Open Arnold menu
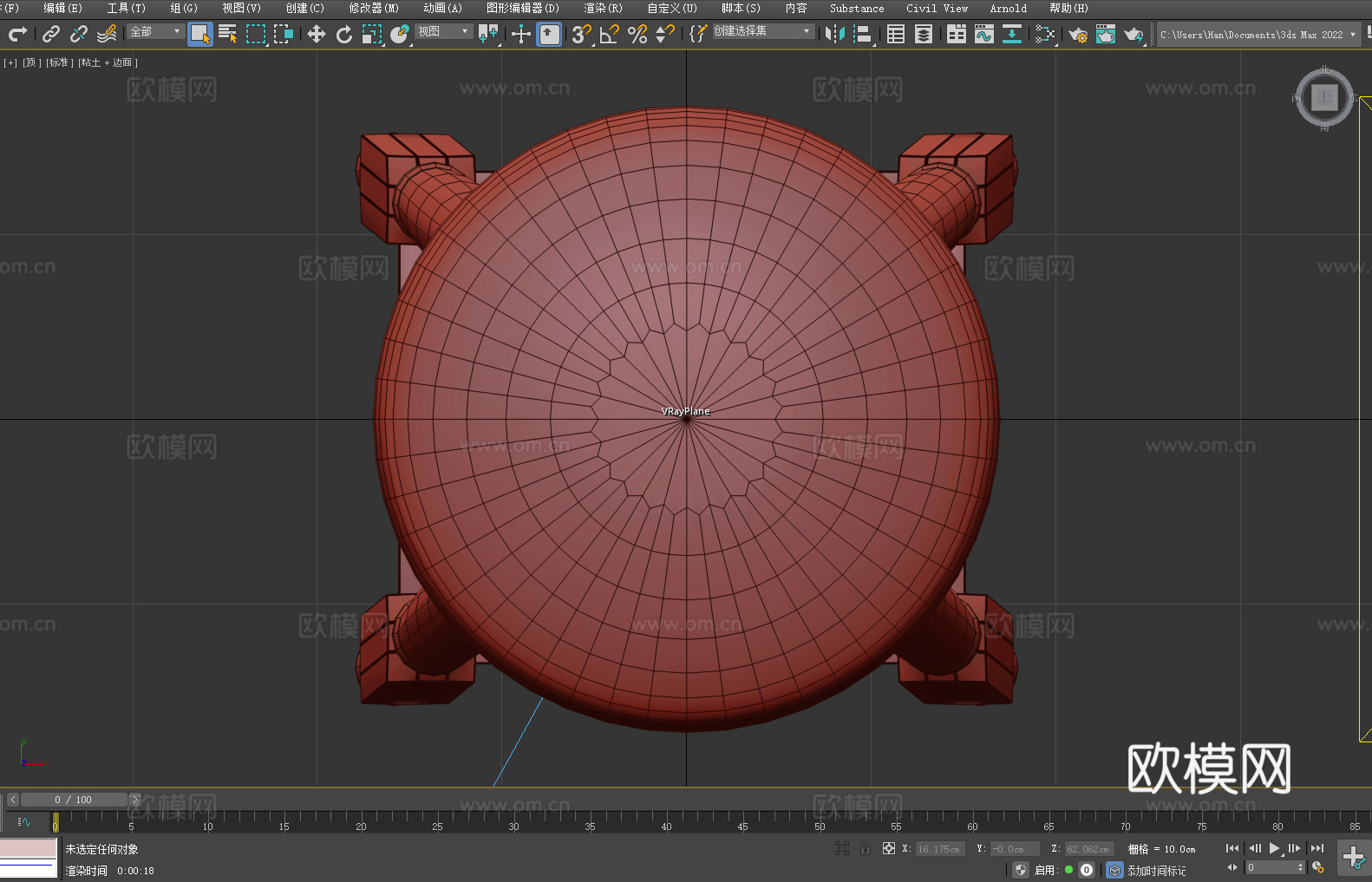The image size is (1372, 882). point(1008,8)
